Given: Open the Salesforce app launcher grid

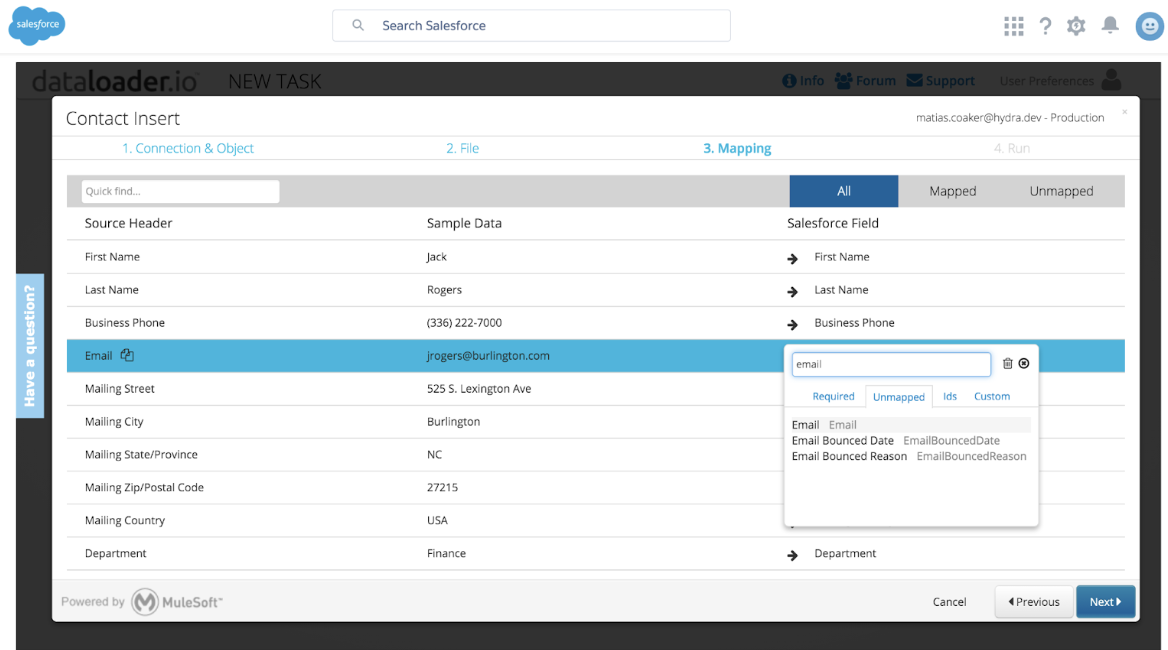Looking at the screenshot, I should 1014,26.
